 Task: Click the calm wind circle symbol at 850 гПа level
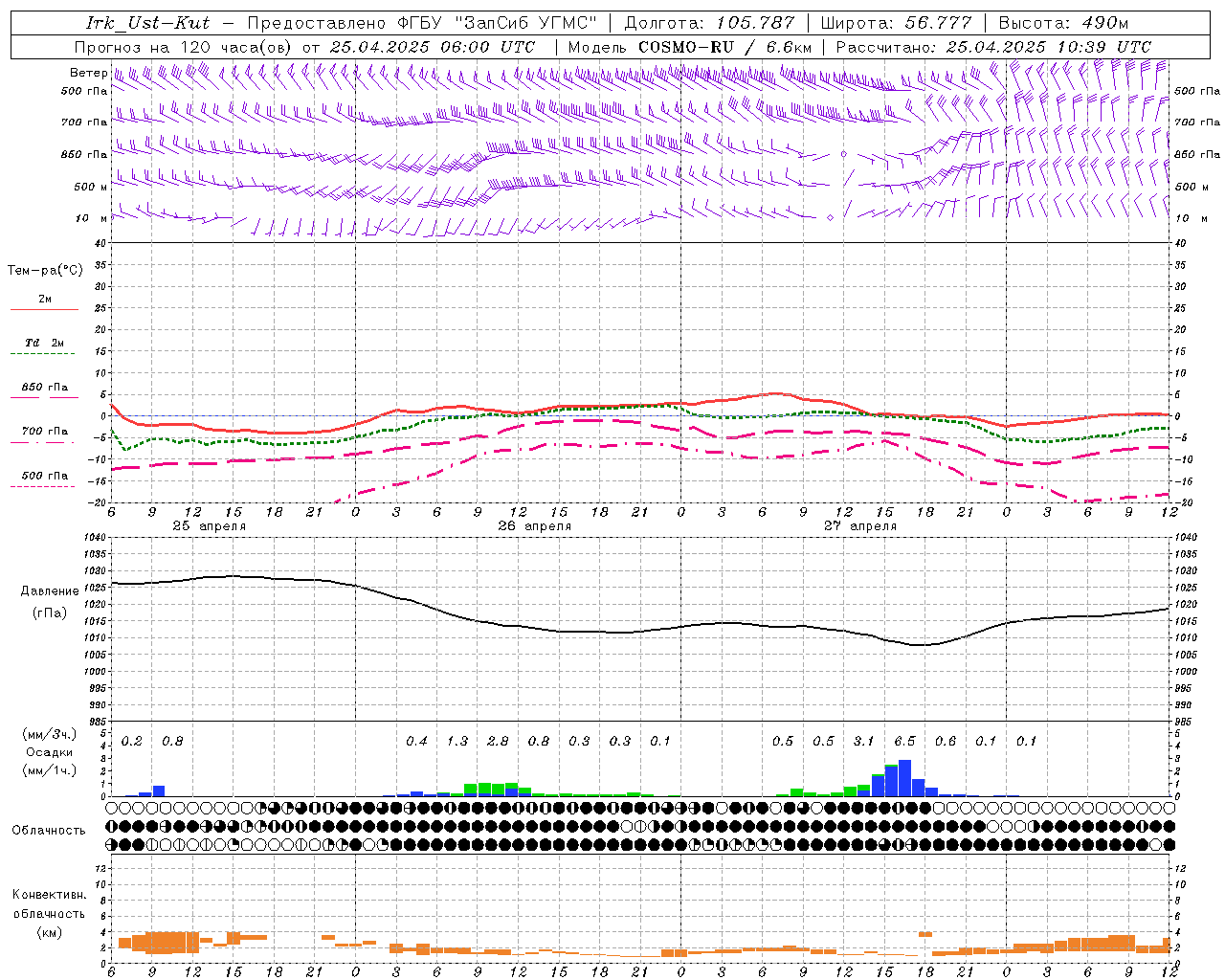[843, 153]
